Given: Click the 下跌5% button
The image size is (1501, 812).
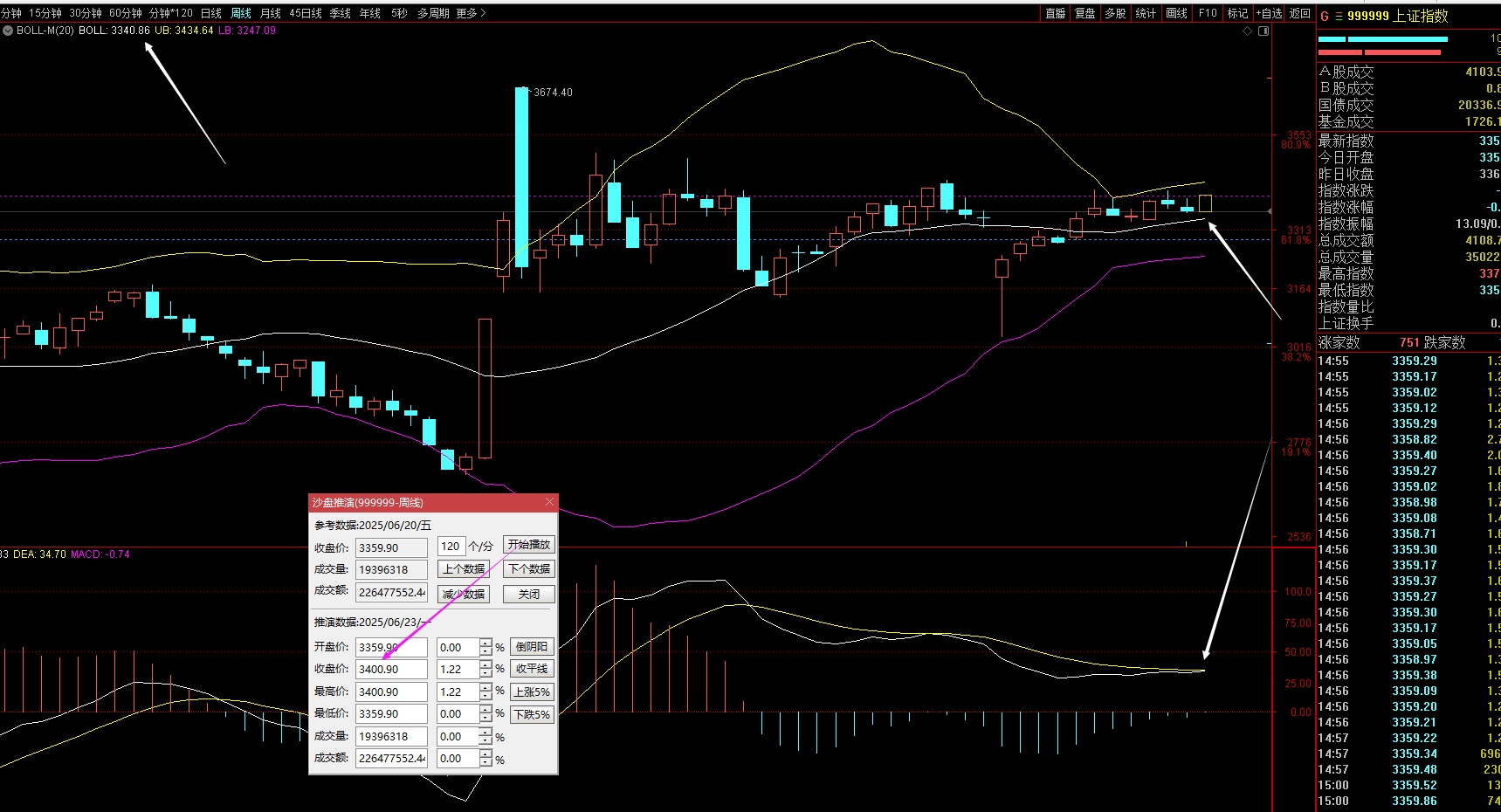Looking at the screenshot, I should tap(532, 714).
